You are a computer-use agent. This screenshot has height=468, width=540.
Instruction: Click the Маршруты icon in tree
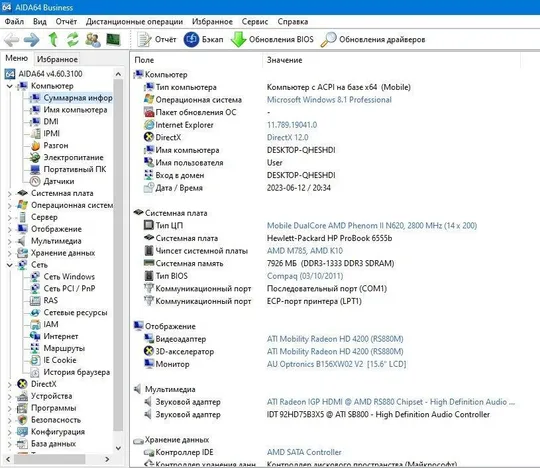click(35, 348)
